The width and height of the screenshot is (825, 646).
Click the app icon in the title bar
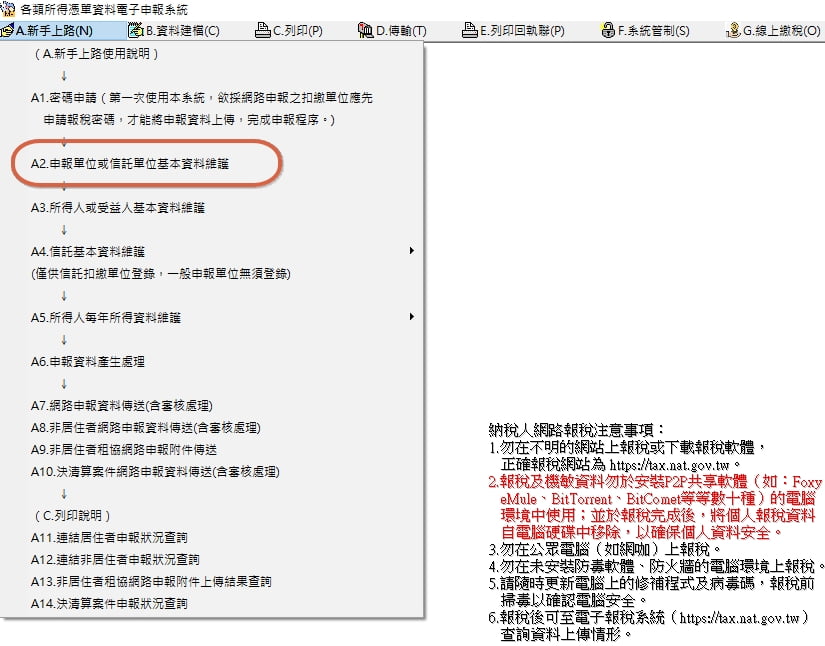(8, 8)
